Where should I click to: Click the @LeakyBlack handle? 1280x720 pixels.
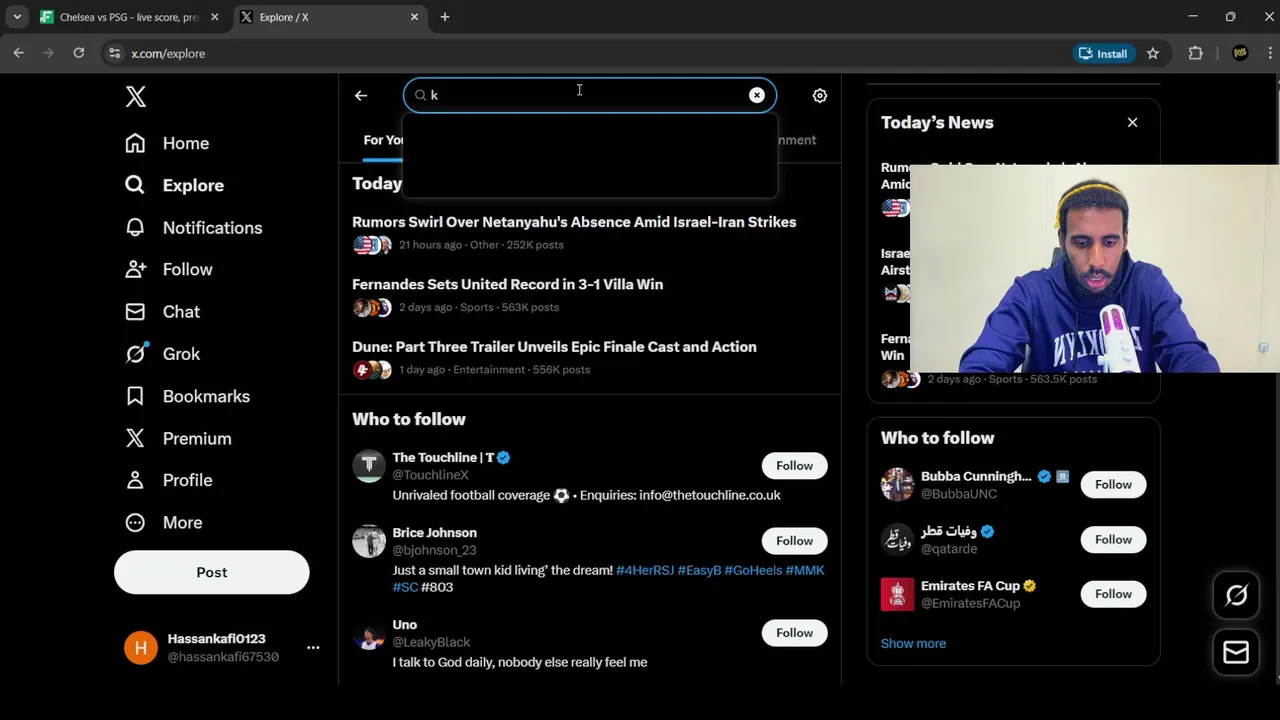tap(431, 642)
